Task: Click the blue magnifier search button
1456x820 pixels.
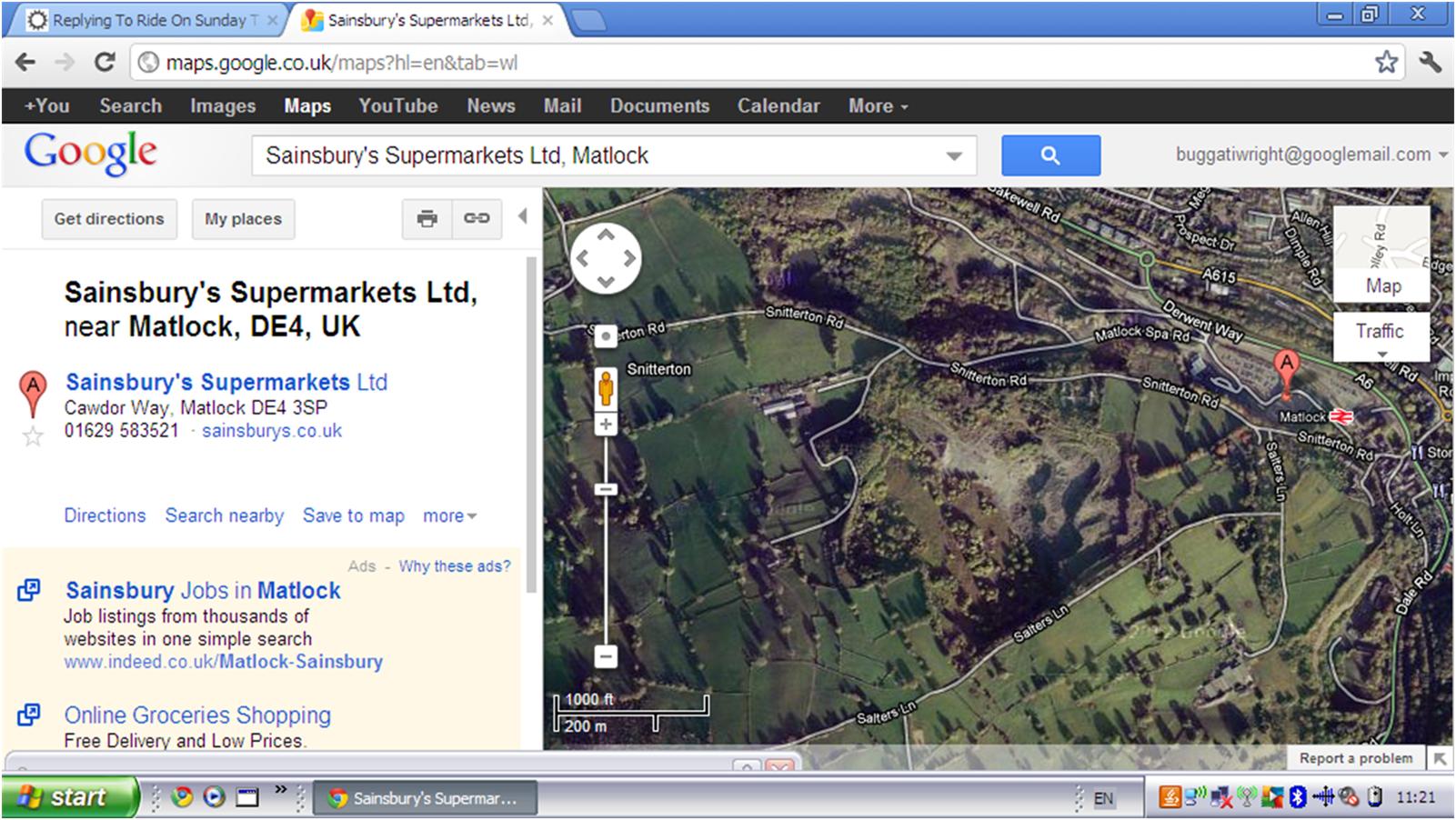Action: [x=1050, y=155]
